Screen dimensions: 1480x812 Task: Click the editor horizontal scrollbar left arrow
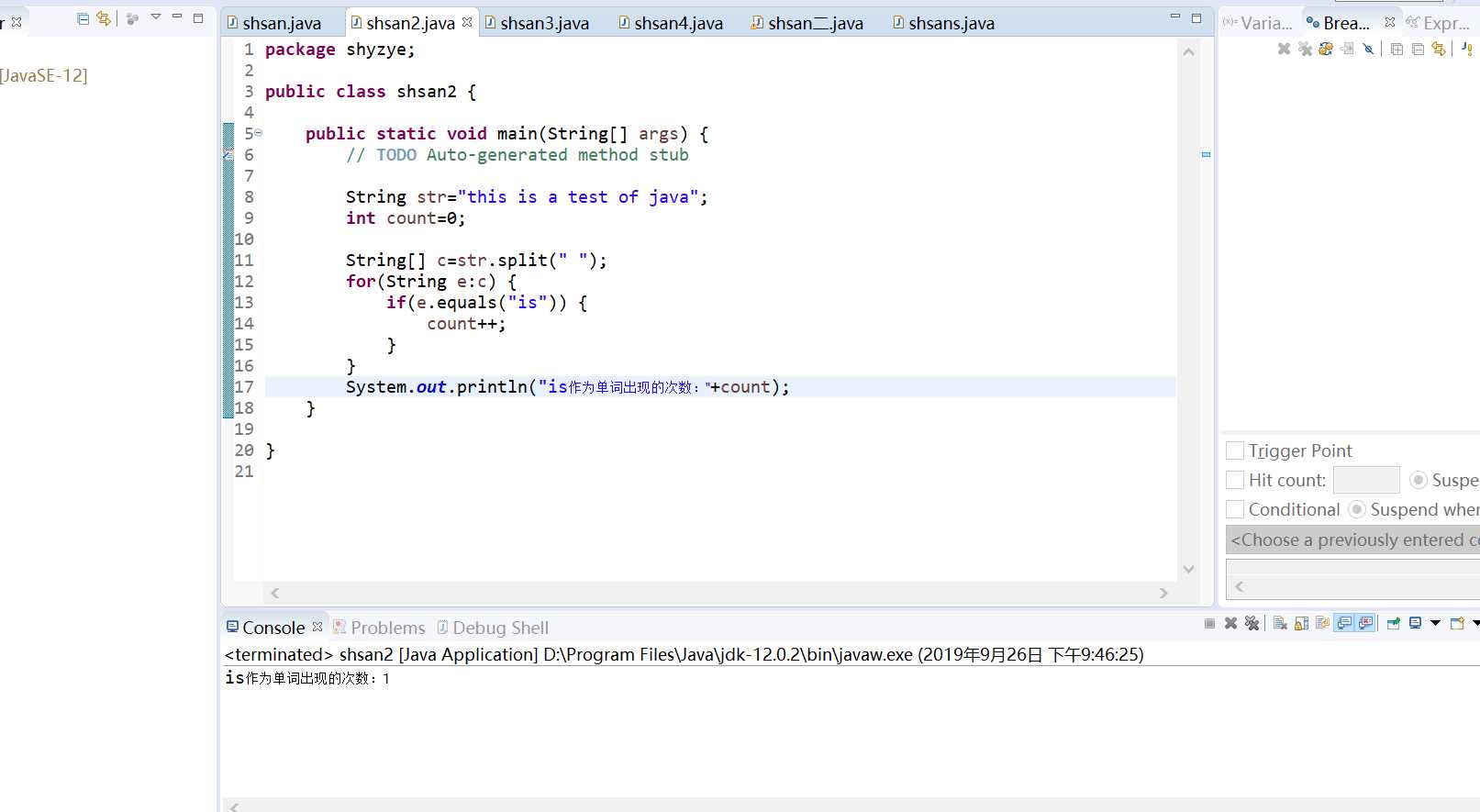point(275,594)
